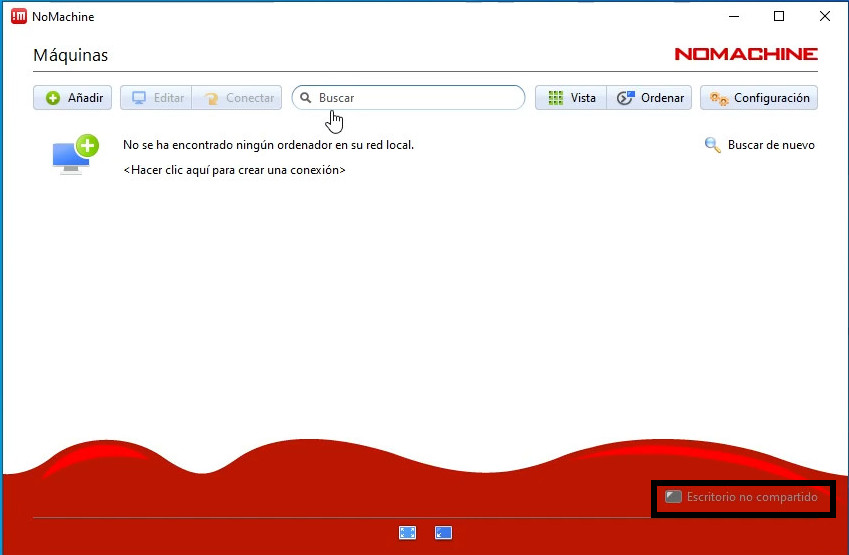This screenshot has height=555, width=849.
Task: Minimize the NoMachine window
Action: coord(734,16)
